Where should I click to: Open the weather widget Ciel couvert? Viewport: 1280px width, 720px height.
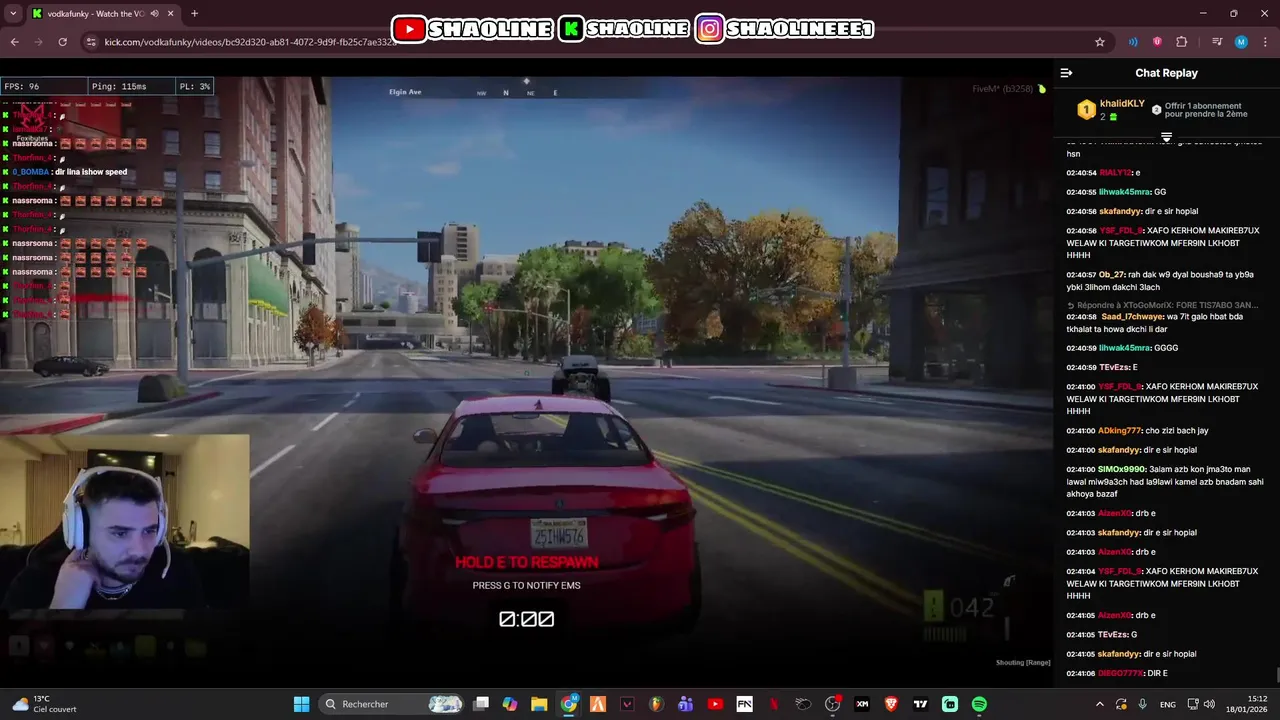[x=45, y=704]
